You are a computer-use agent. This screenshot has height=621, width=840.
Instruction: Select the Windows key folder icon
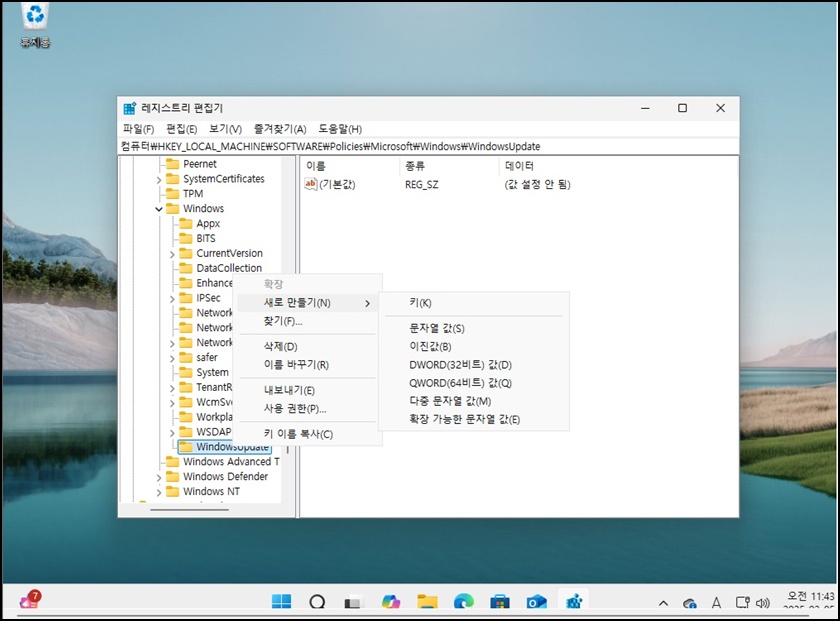tap(172, 208)
